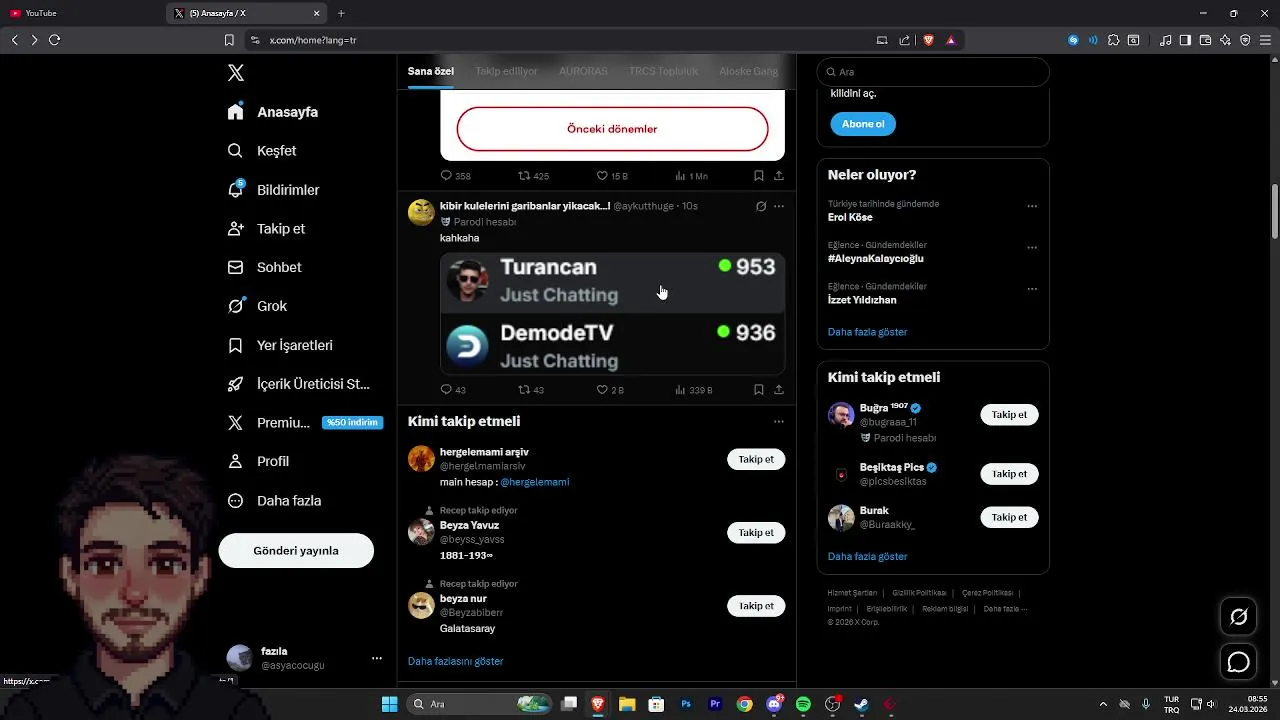
Task: Click browser reload button
Action: pos(55,40)
